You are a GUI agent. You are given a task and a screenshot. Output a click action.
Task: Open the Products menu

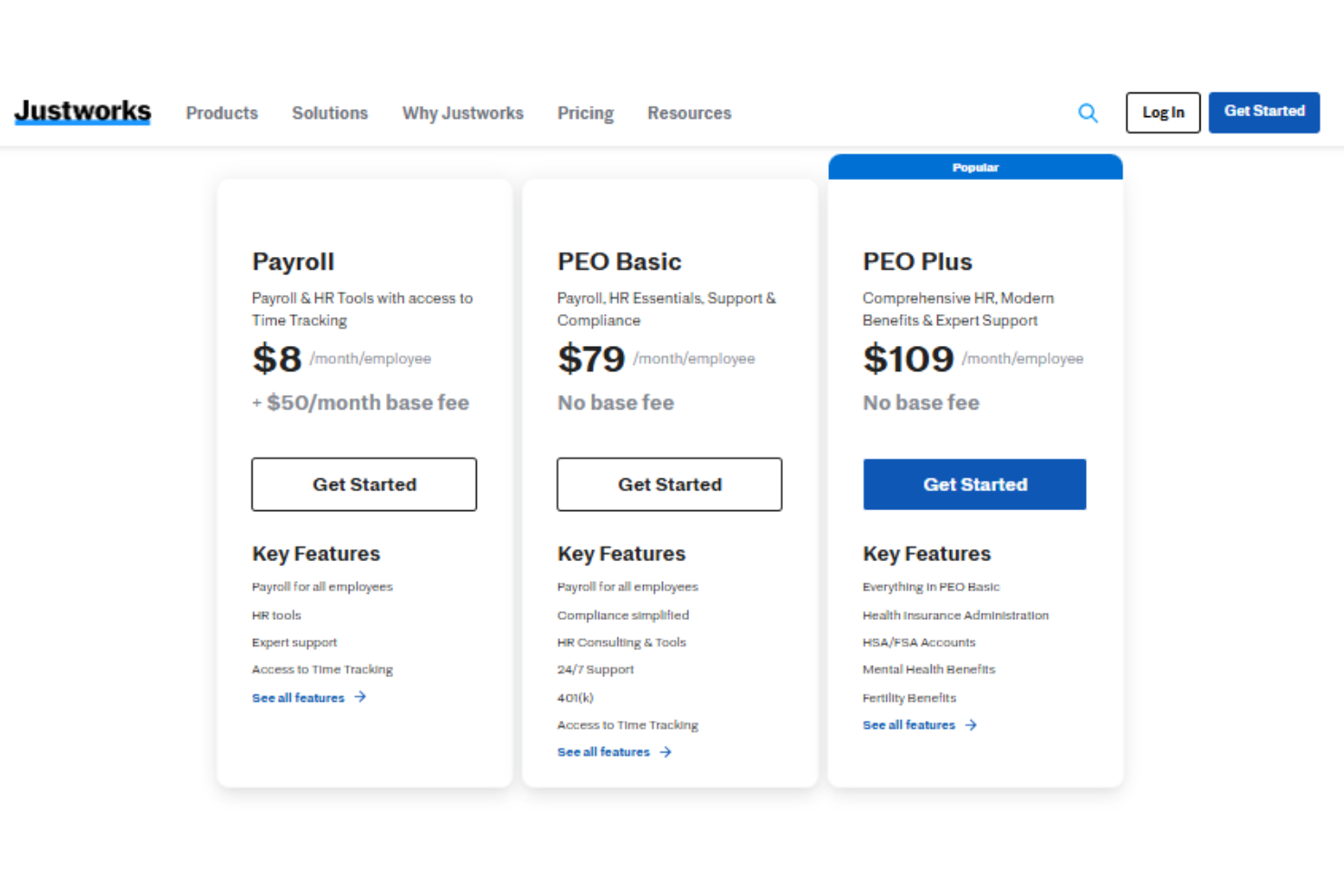click(222, 113)
